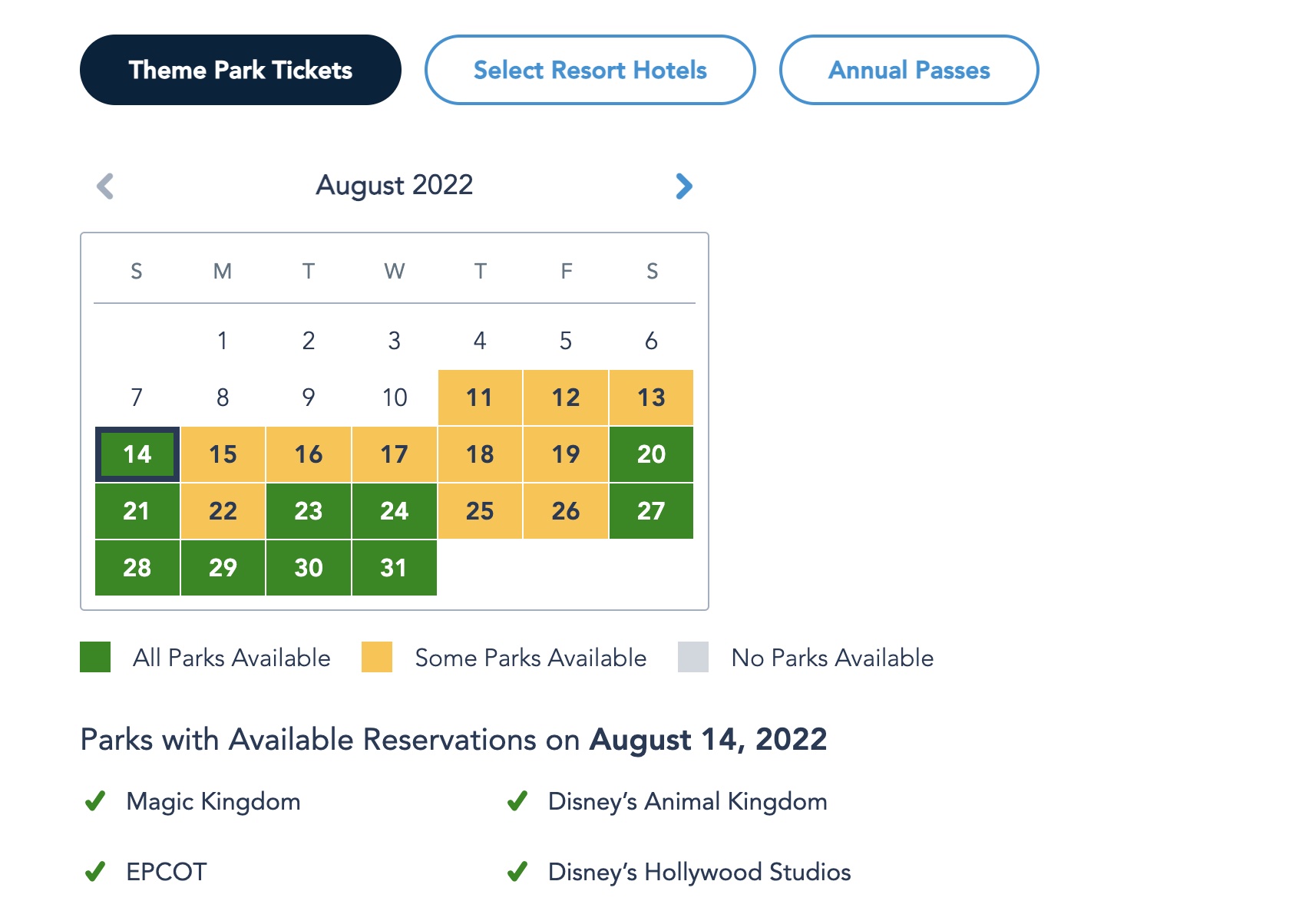
Task: Select the yellow August 11 date
Action: (x=480, y=398)
